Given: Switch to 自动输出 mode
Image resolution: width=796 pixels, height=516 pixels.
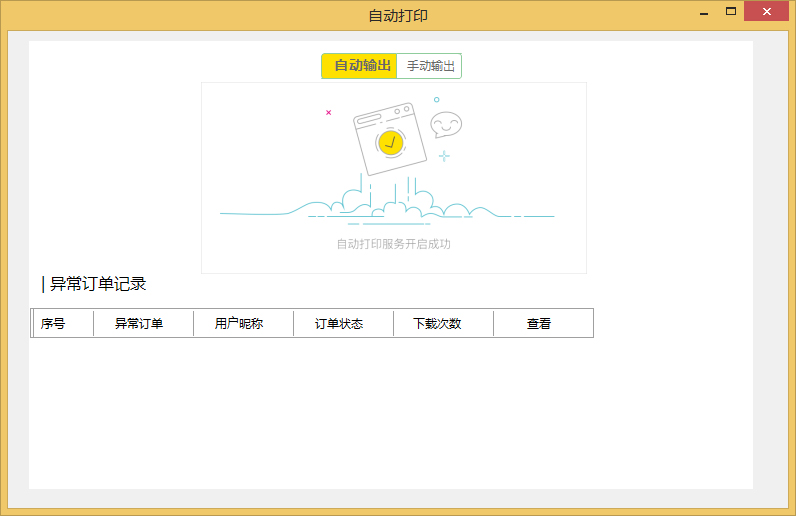Looking at the screenshot, I should pyautogui.click(x=359, y=66).
